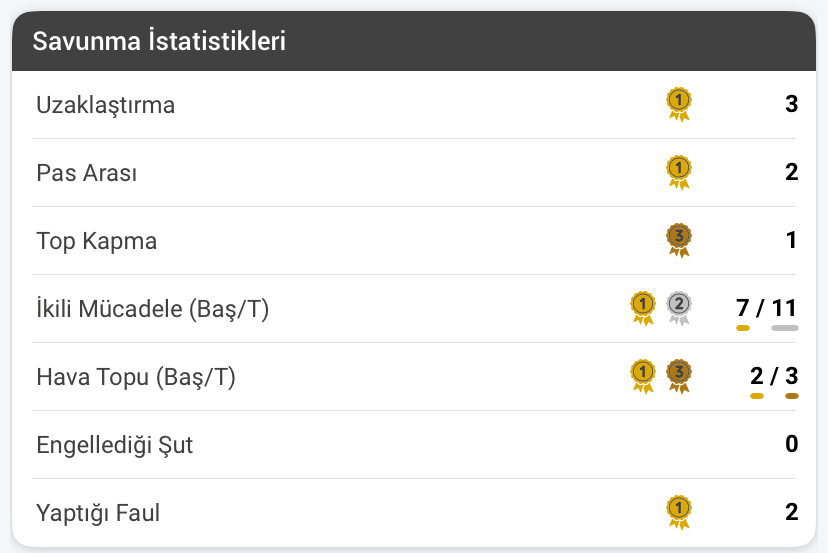This screenshot has width=828, height=553.
Task: Select the Uzaklaştırma stat label
Action: 106,105
